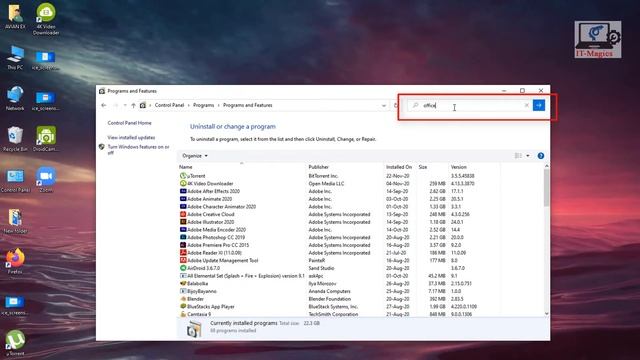Open the New folder desktop icon

(x=15, y=221)
